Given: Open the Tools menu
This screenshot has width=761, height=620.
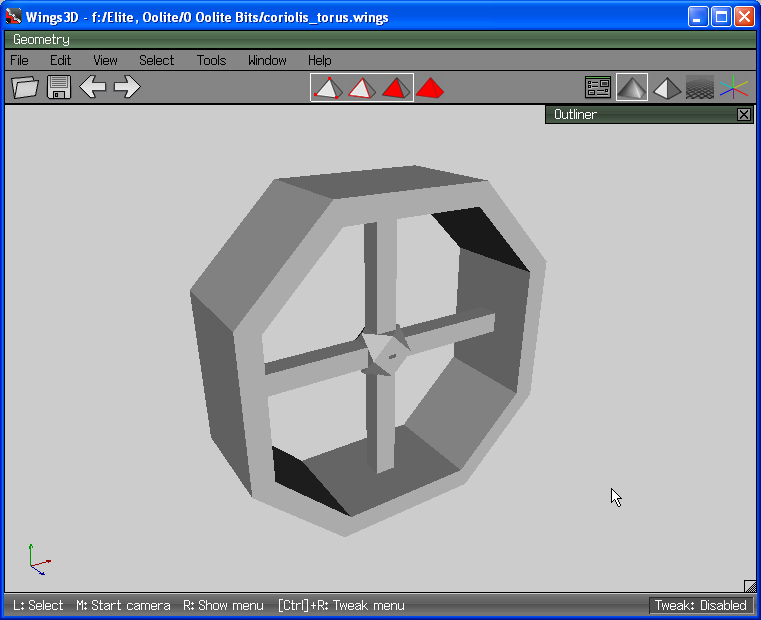Looking at the screenshot, I should 211,60.
